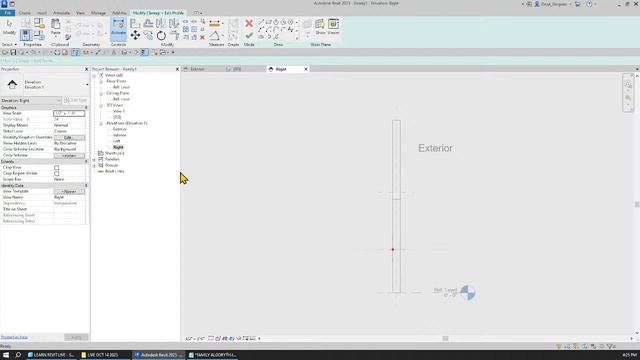The height and width of the screenshot is (360, 640).
Task: Switch to the {3D} view tab
Action: click(x=237, y=69)
